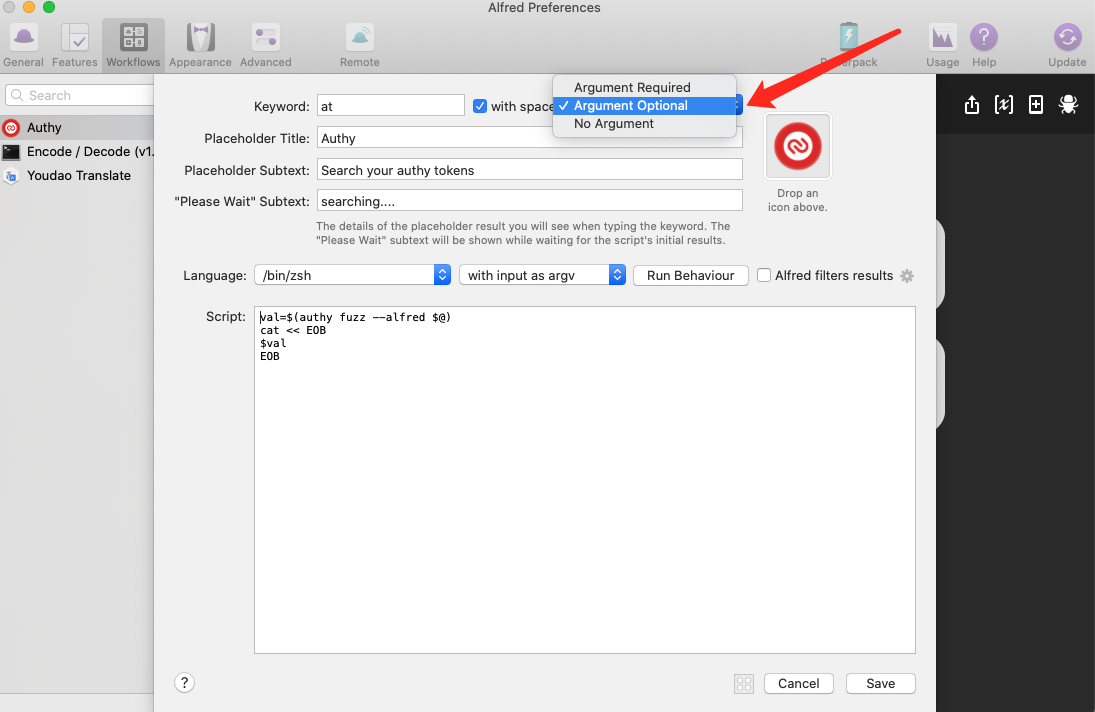Click the Keyword input field
The height and width of the screenshot is (712, 1095).
pos(390,106)
